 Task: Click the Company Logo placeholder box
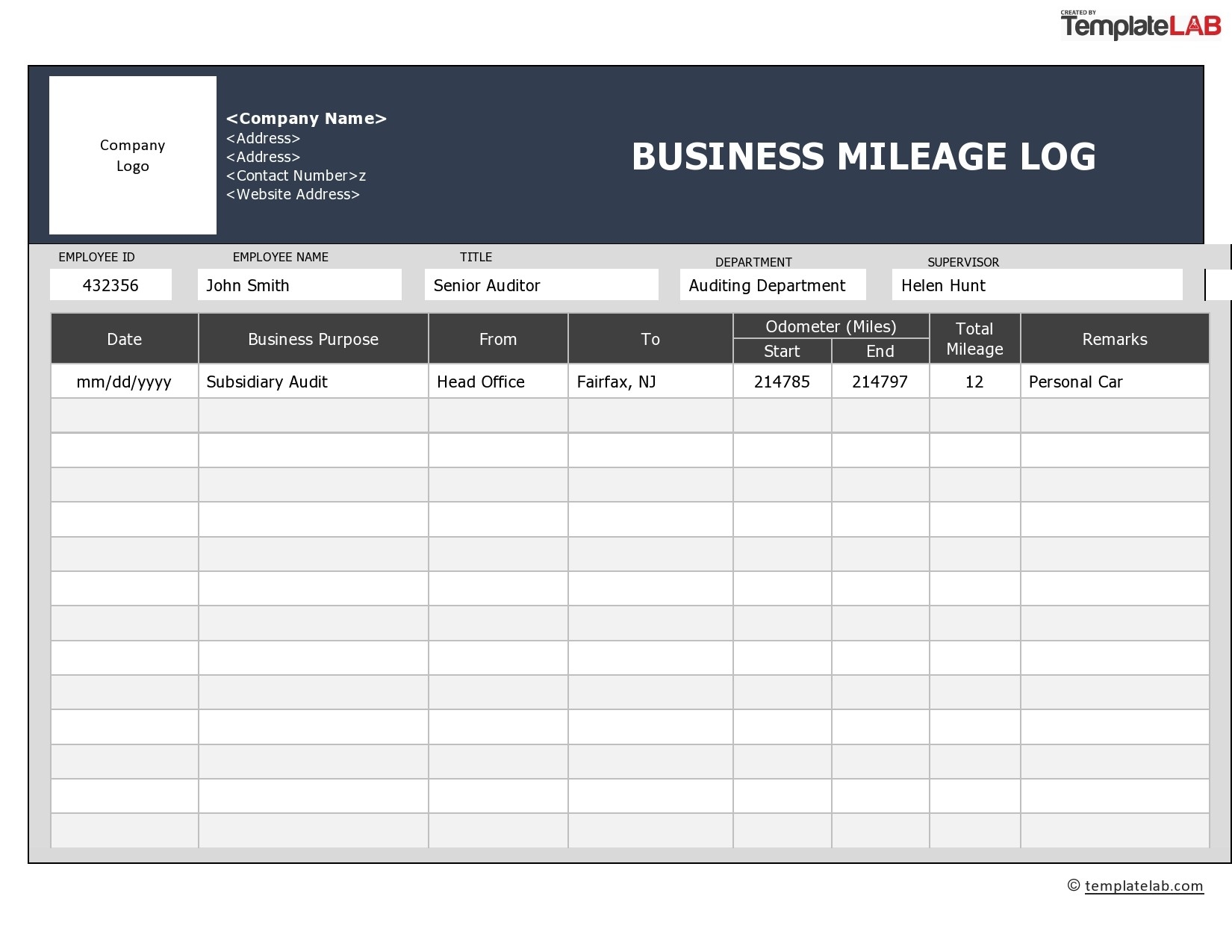132,155
